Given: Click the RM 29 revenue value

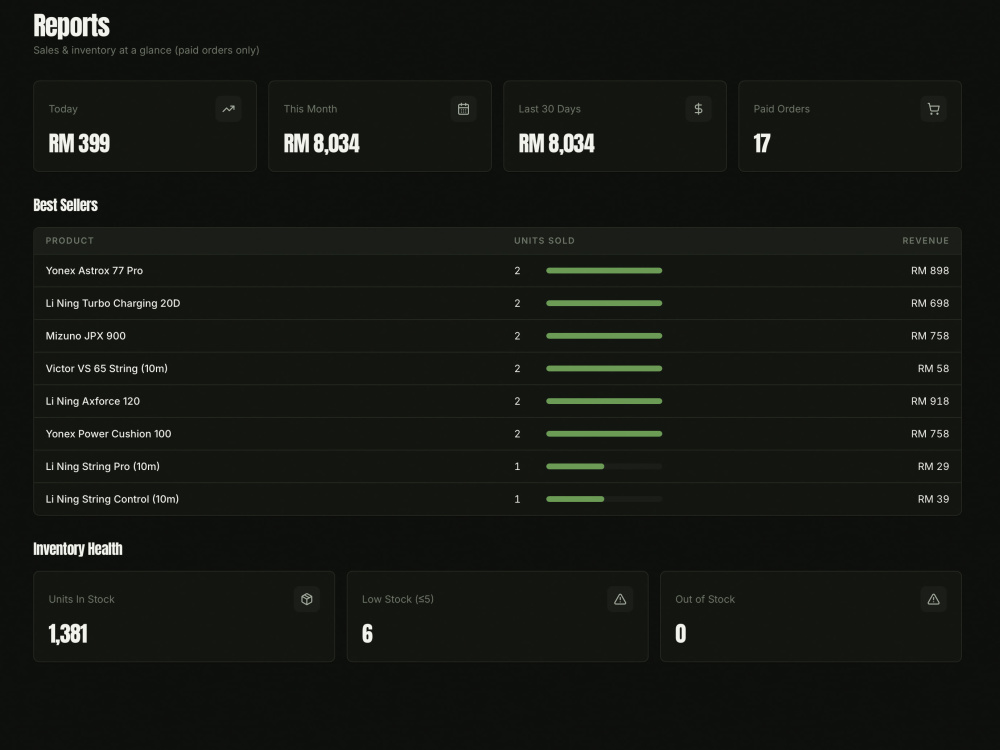Looking at the screenshot, I should [933, 466].
